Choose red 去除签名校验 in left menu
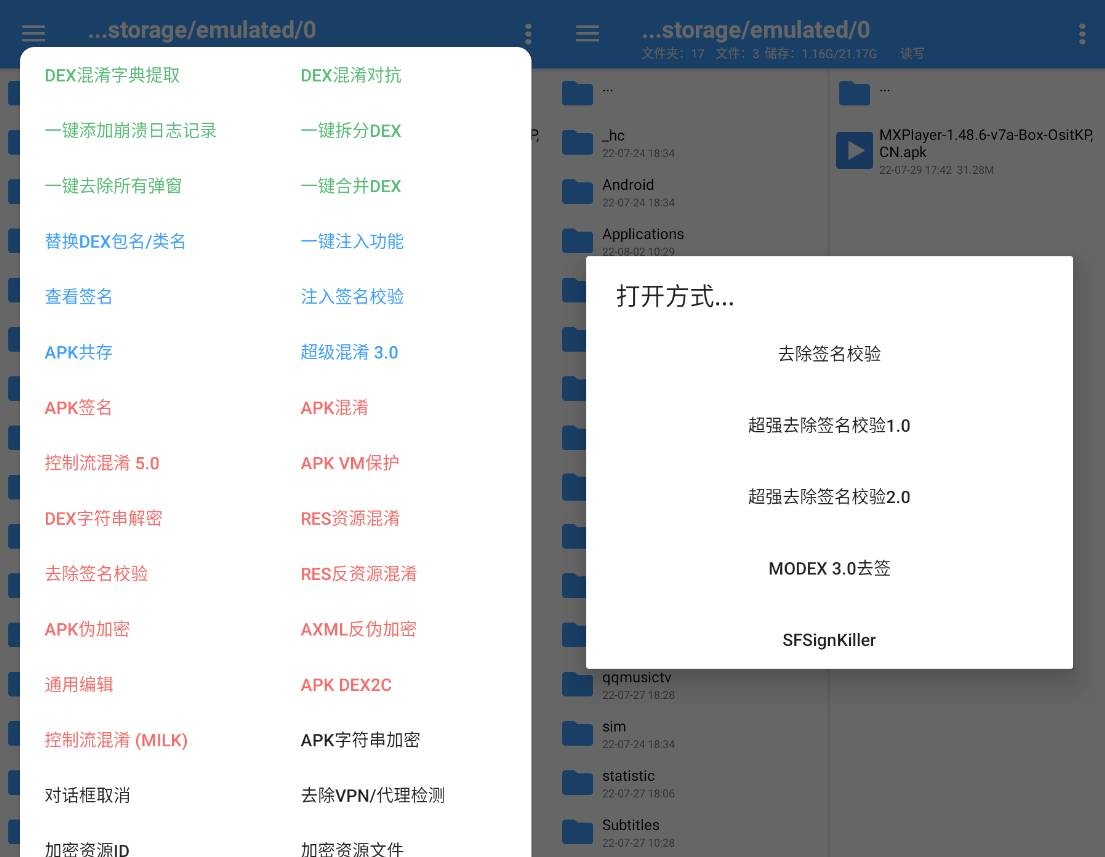The image size is (1105, 857). (97, 574)
